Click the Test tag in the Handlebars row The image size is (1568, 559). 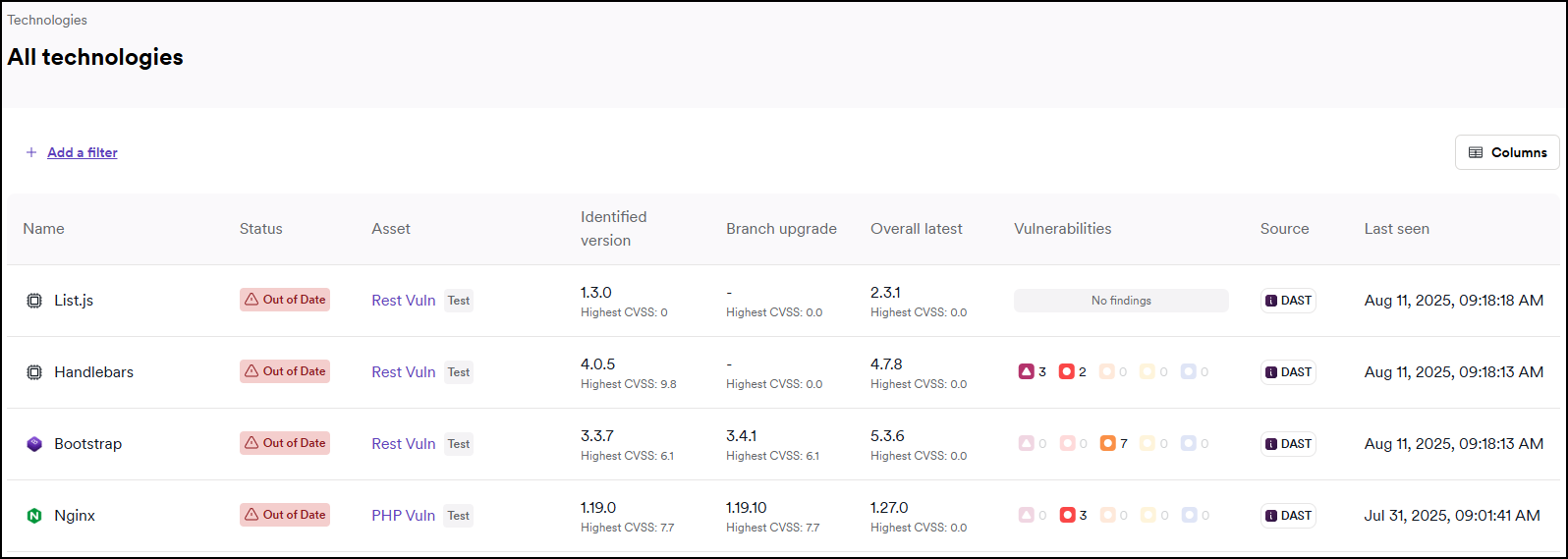point(459,372)
